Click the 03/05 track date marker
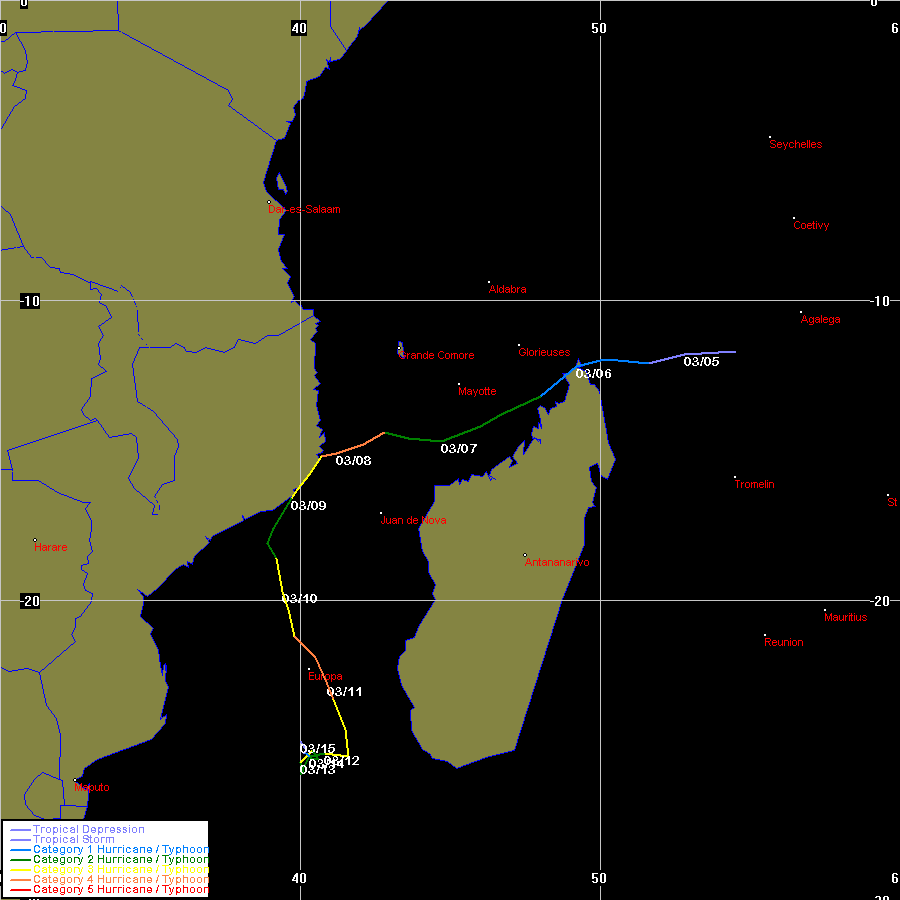Viewport: 900px width, 900px height. coord(701,361)
